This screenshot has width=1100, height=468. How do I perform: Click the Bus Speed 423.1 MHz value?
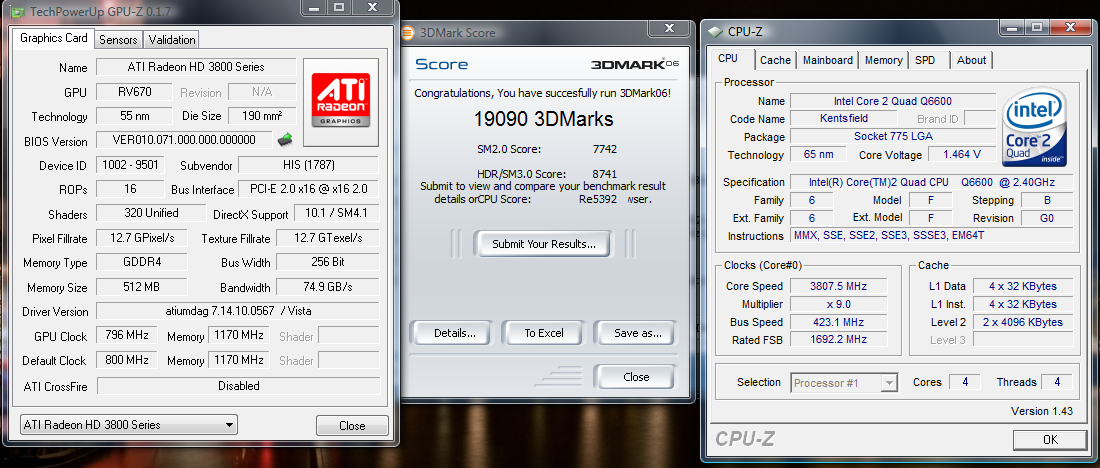pos(838,322)
